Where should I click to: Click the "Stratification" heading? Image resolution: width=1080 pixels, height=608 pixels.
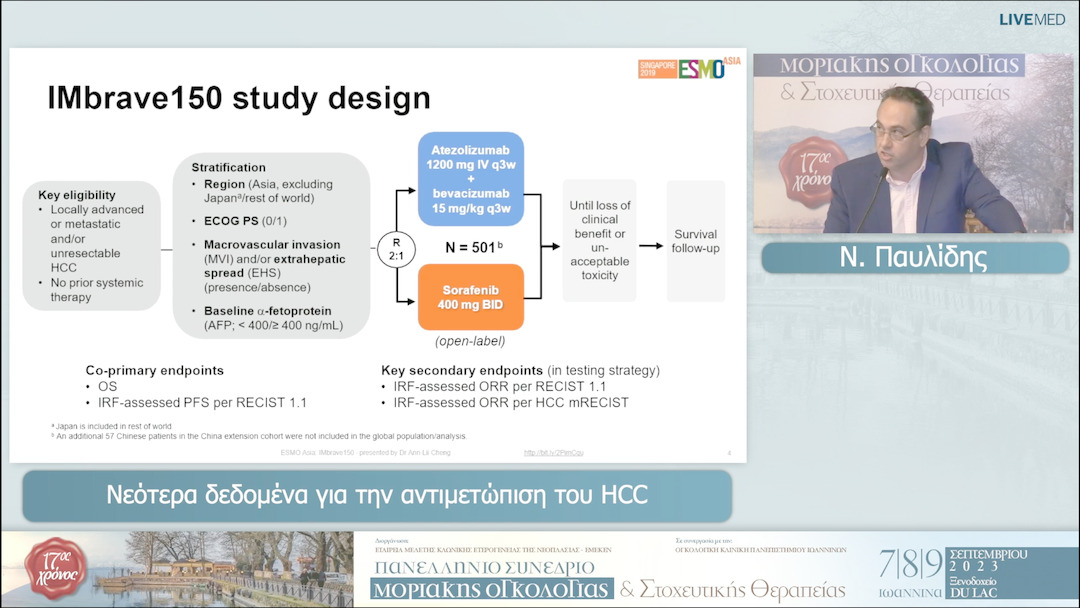click(229, 167)
